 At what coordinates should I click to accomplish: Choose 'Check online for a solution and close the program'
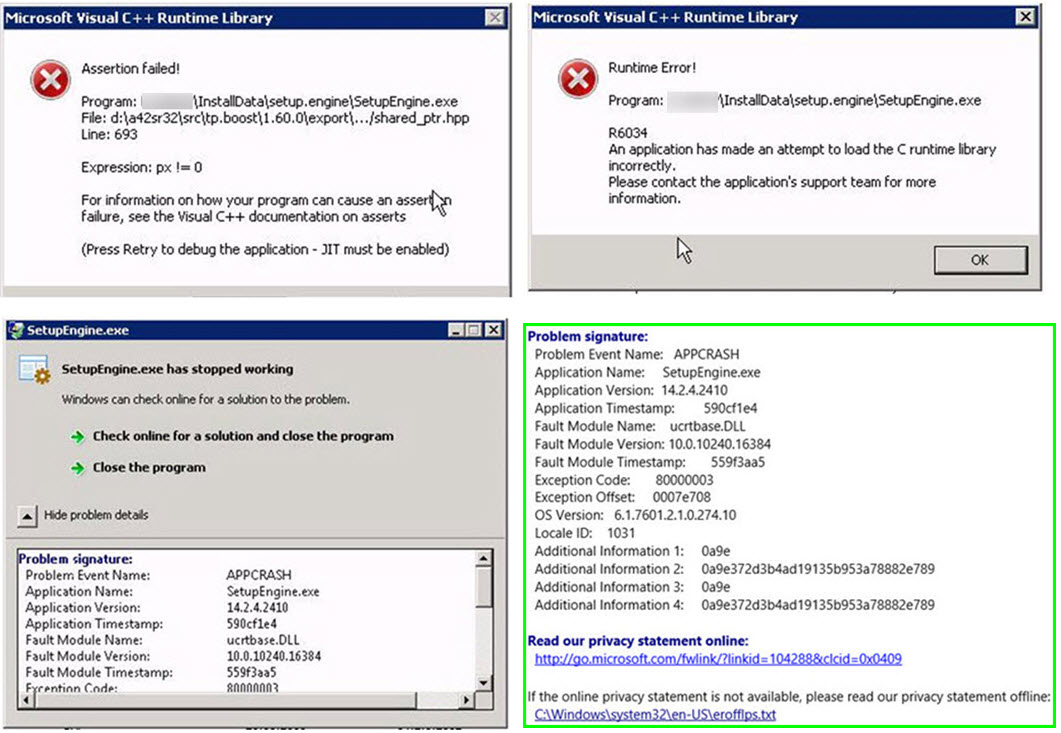pyautogui.click(x=243, y=436)
